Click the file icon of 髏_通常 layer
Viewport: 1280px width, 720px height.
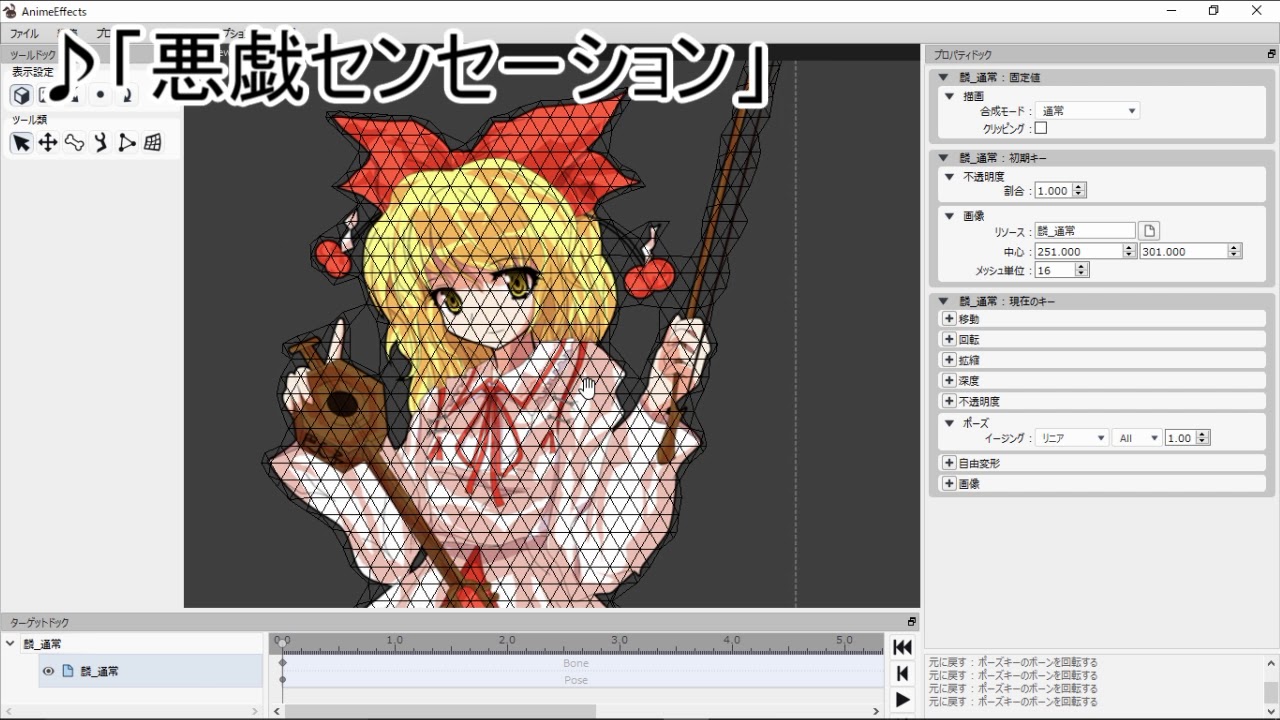68,671
